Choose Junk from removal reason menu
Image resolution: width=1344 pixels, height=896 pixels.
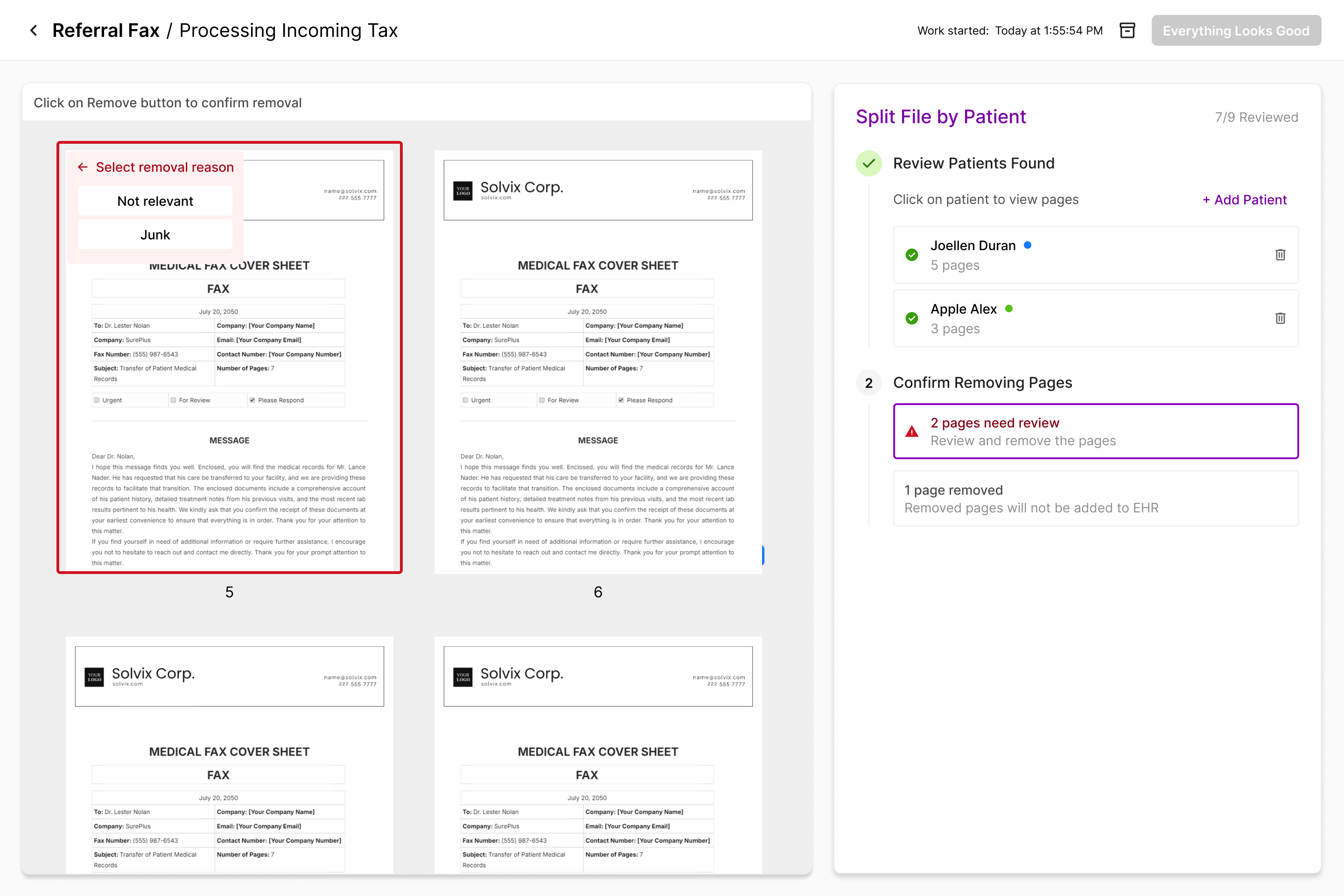click(x=155, y=234)
